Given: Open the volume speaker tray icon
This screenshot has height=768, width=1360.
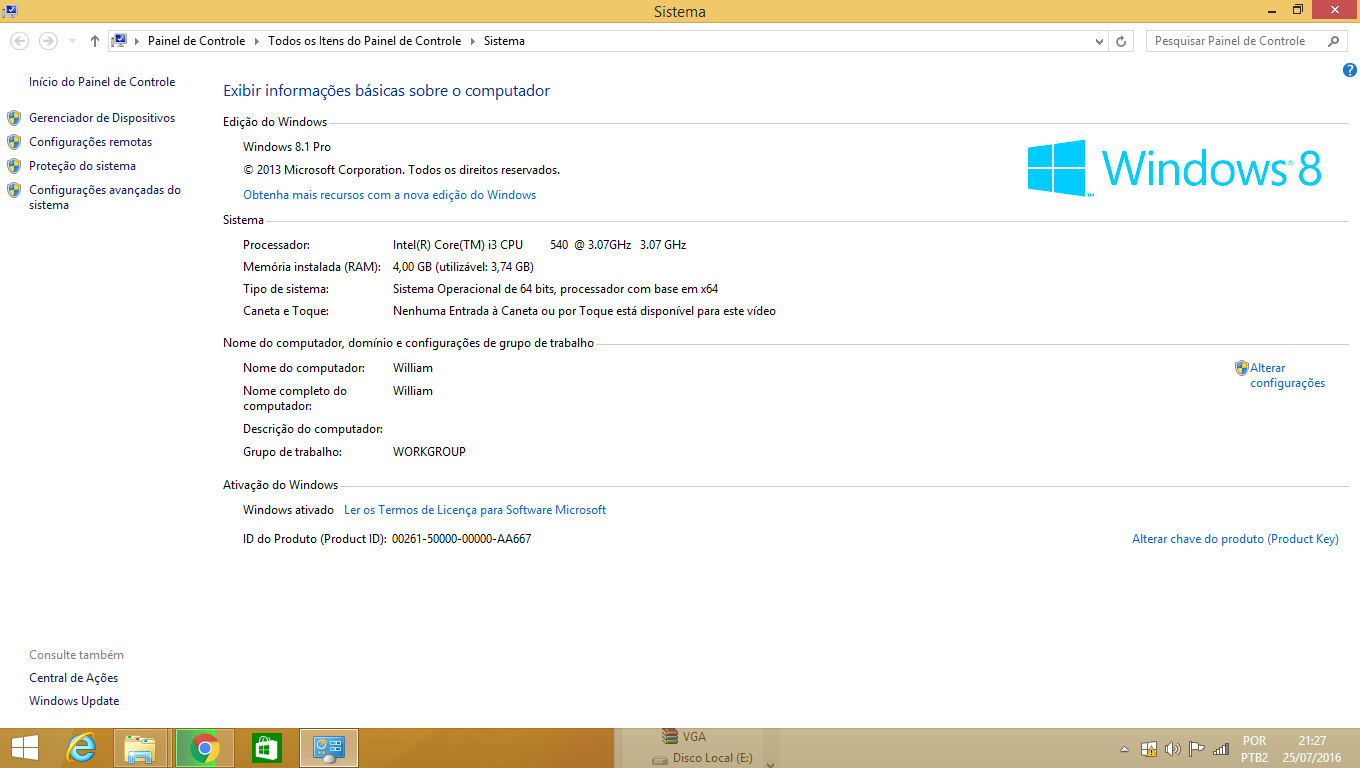Looking at the screenshot, I should [1172, 749].
